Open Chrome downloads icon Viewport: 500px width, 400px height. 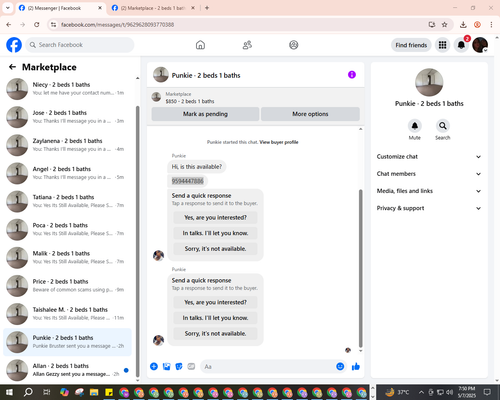tap(463, 25)
